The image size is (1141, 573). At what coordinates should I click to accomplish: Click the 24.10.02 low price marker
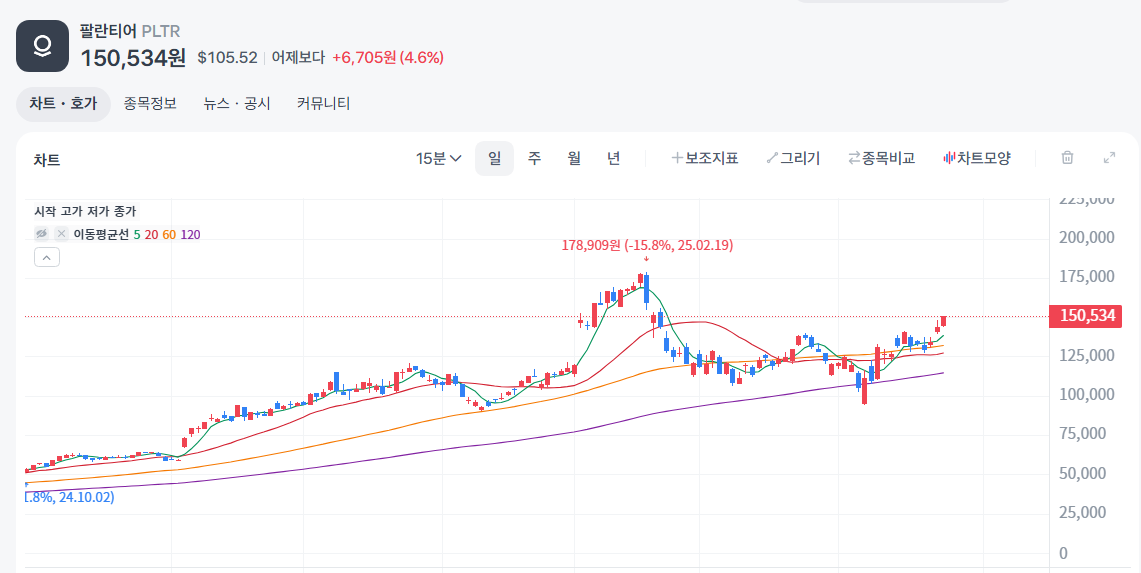70,498
